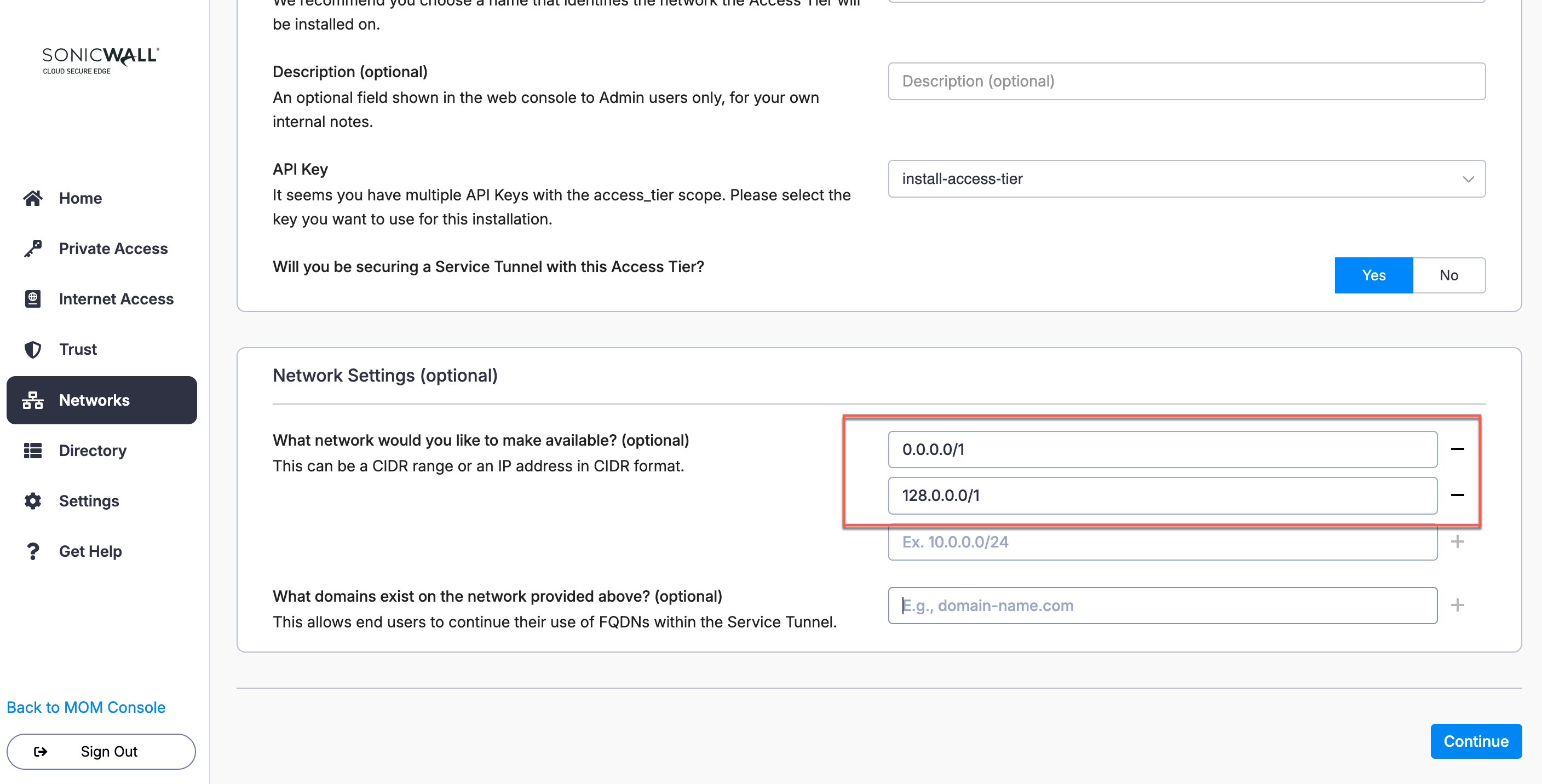
Task: Click the Home house icon in sidebar
Action: click(x=33, y=198)
